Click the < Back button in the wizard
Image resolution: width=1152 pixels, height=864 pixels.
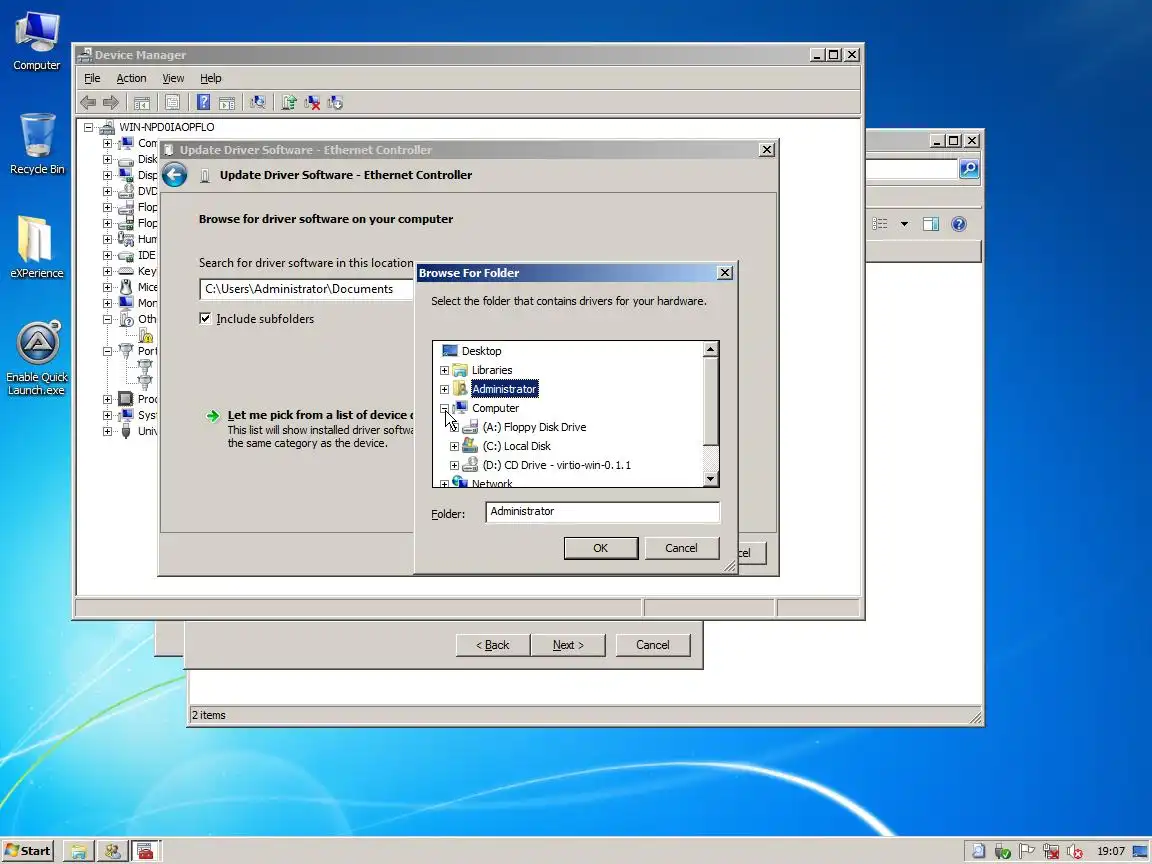coord(492,645)
